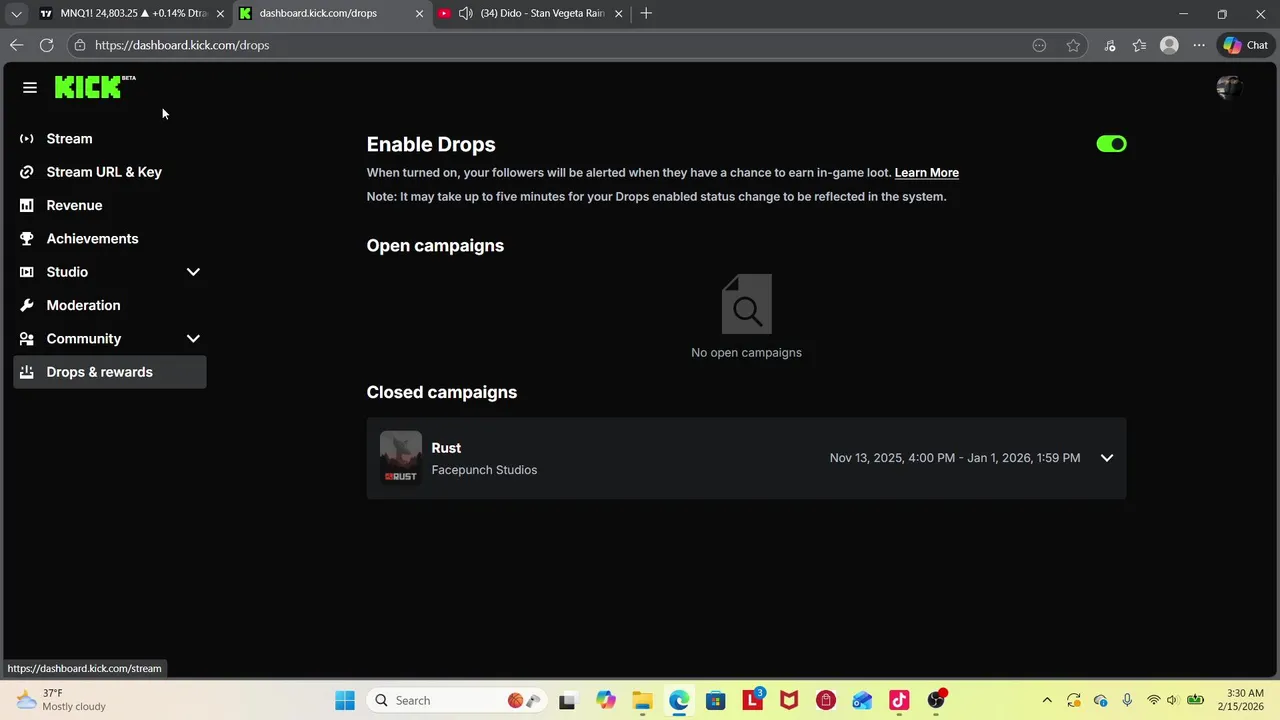Expand the Studio submenu chevron
1280x720 pixels.
click(x=193, y=272)
